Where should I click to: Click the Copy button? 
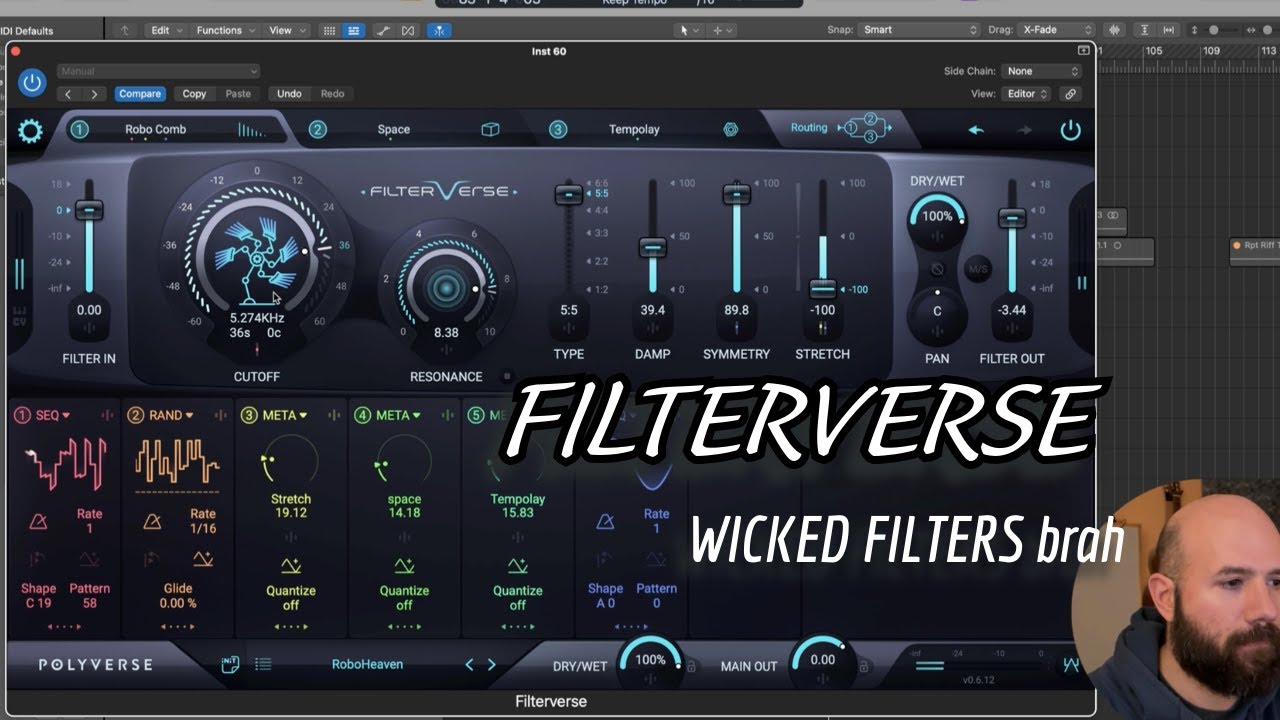coord(194,94)
